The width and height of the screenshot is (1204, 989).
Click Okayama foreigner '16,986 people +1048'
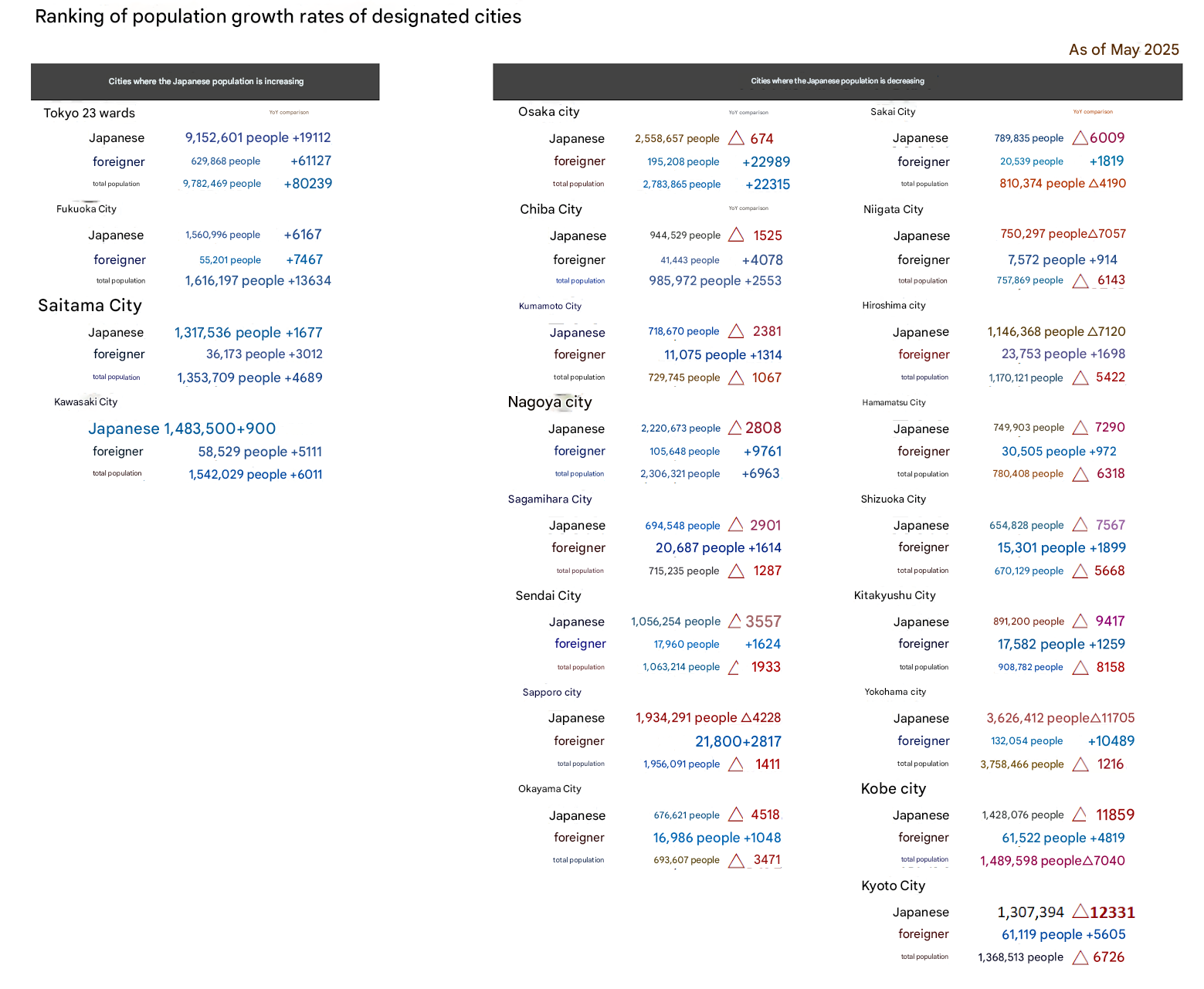tap(717, 838)
